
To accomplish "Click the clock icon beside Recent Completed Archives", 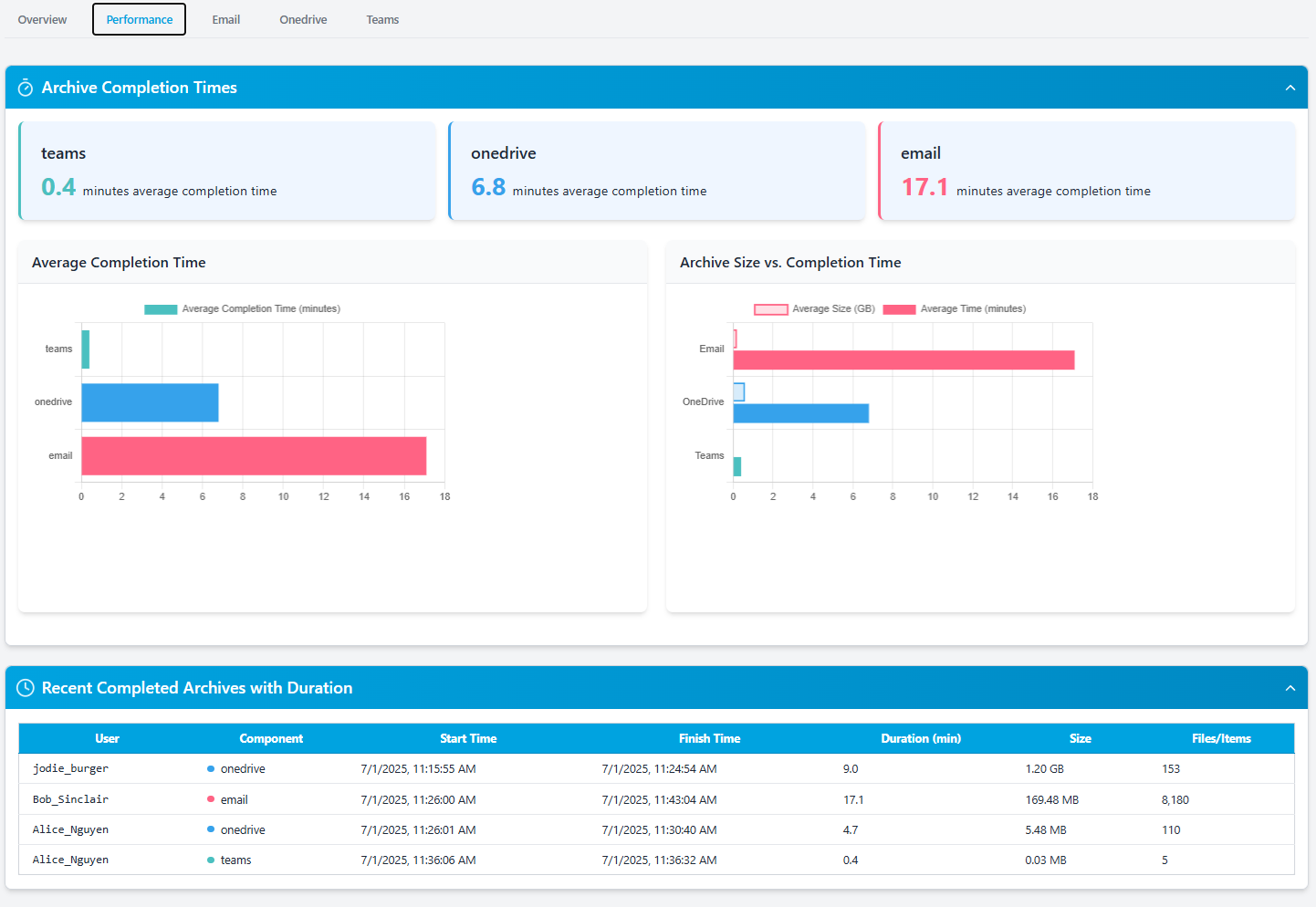I will pyautogui.click(x=26, y=688).
